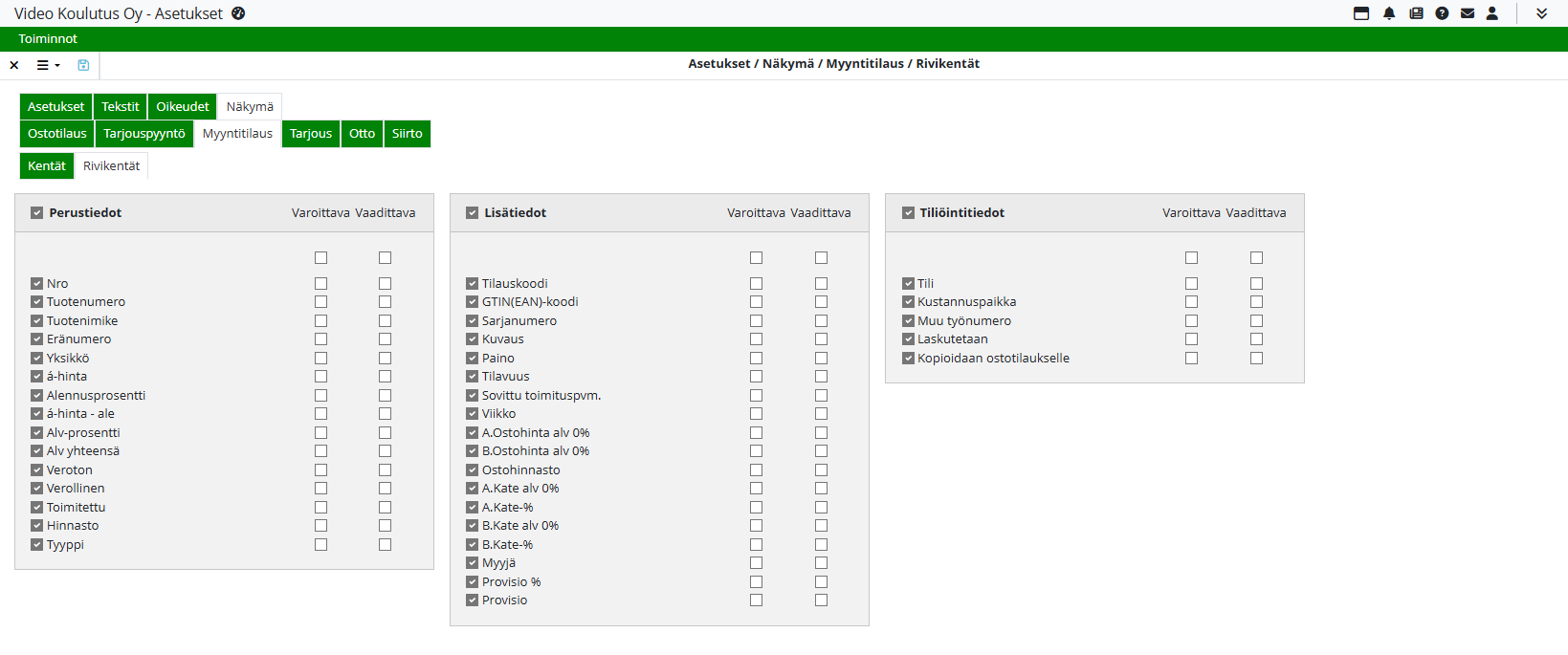Open the user profile icon

click(1492, 13)
